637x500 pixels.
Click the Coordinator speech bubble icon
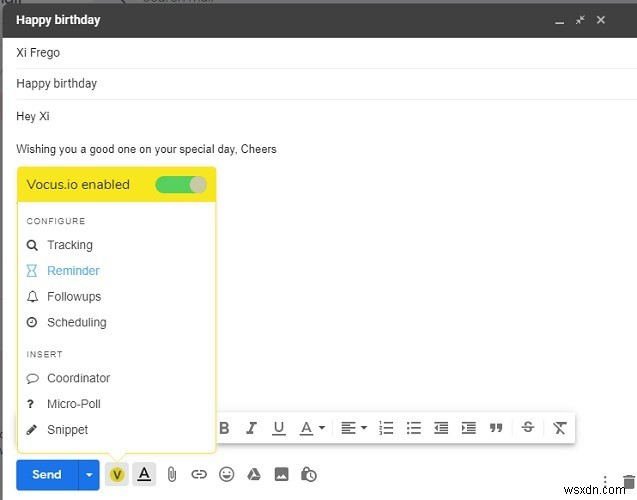pyautogui.click(x=32, y=379)
